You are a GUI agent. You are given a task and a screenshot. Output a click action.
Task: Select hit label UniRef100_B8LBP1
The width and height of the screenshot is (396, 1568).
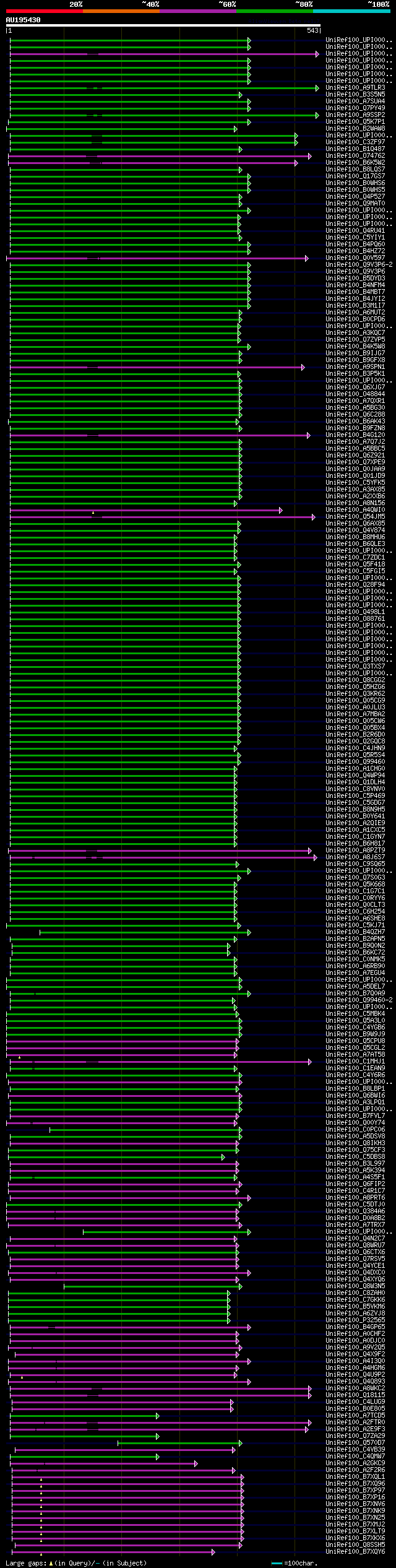coord(355,1089)
